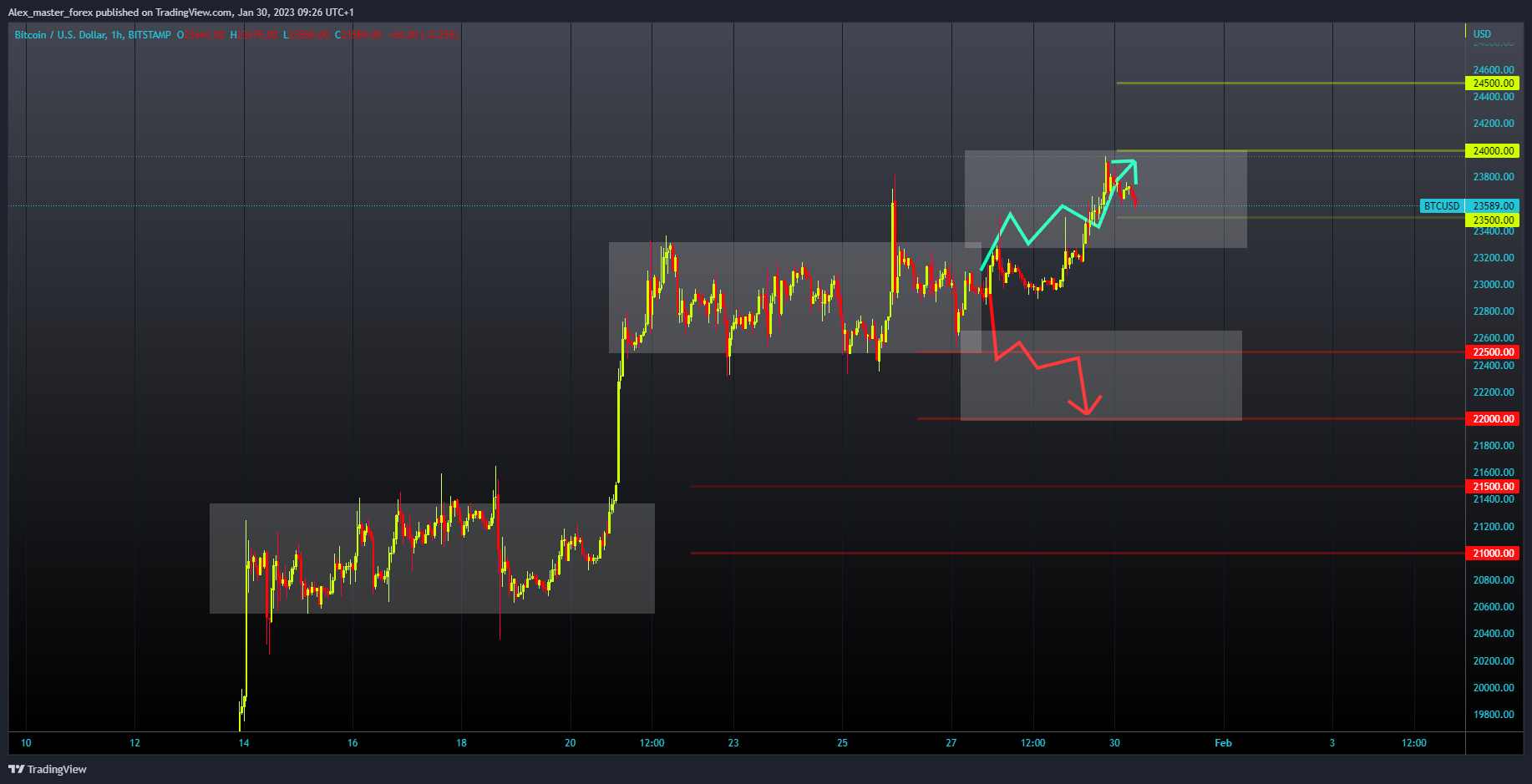Click the Bitcoin / U.S. Dollar, 1h, BITSTAMP title
1532x784 pixels.
[x=93, y=35]
